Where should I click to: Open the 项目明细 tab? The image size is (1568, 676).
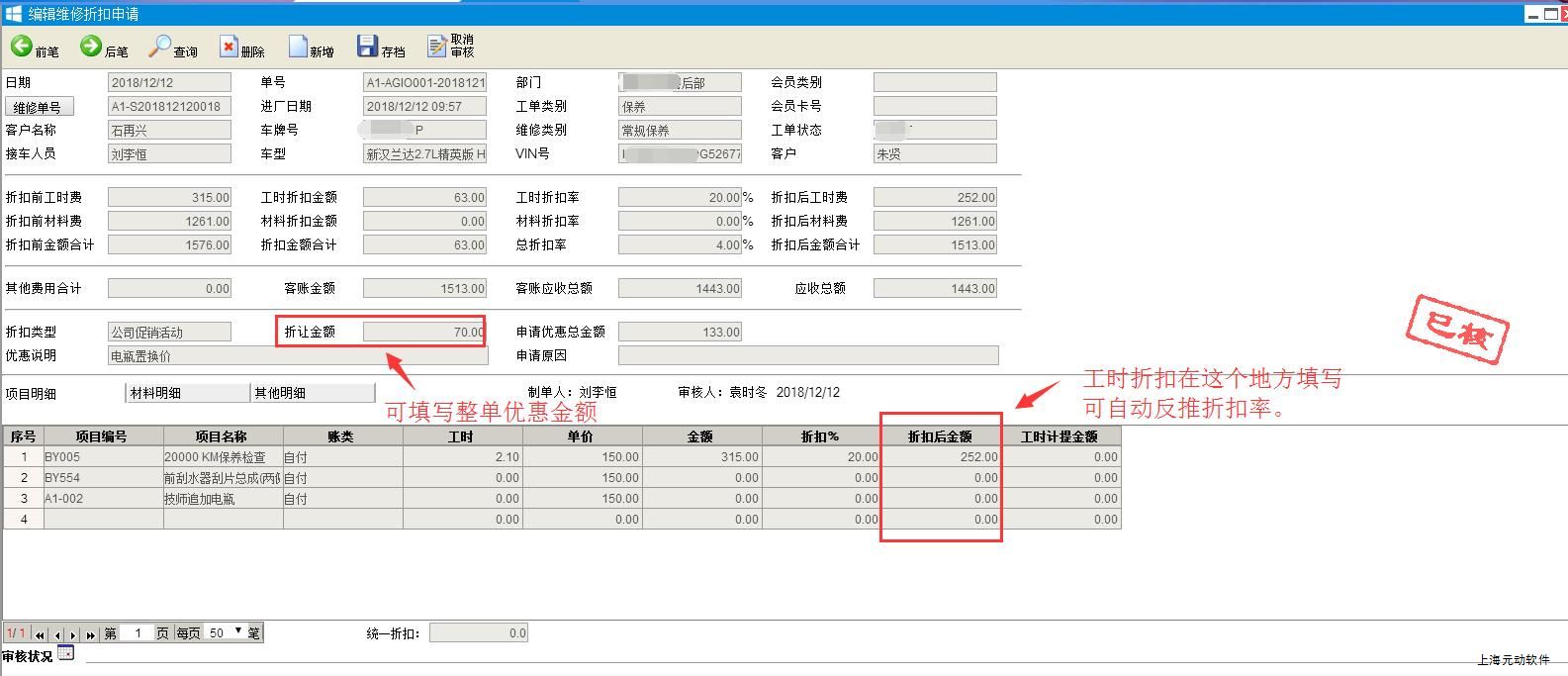[x=32, y=393]
